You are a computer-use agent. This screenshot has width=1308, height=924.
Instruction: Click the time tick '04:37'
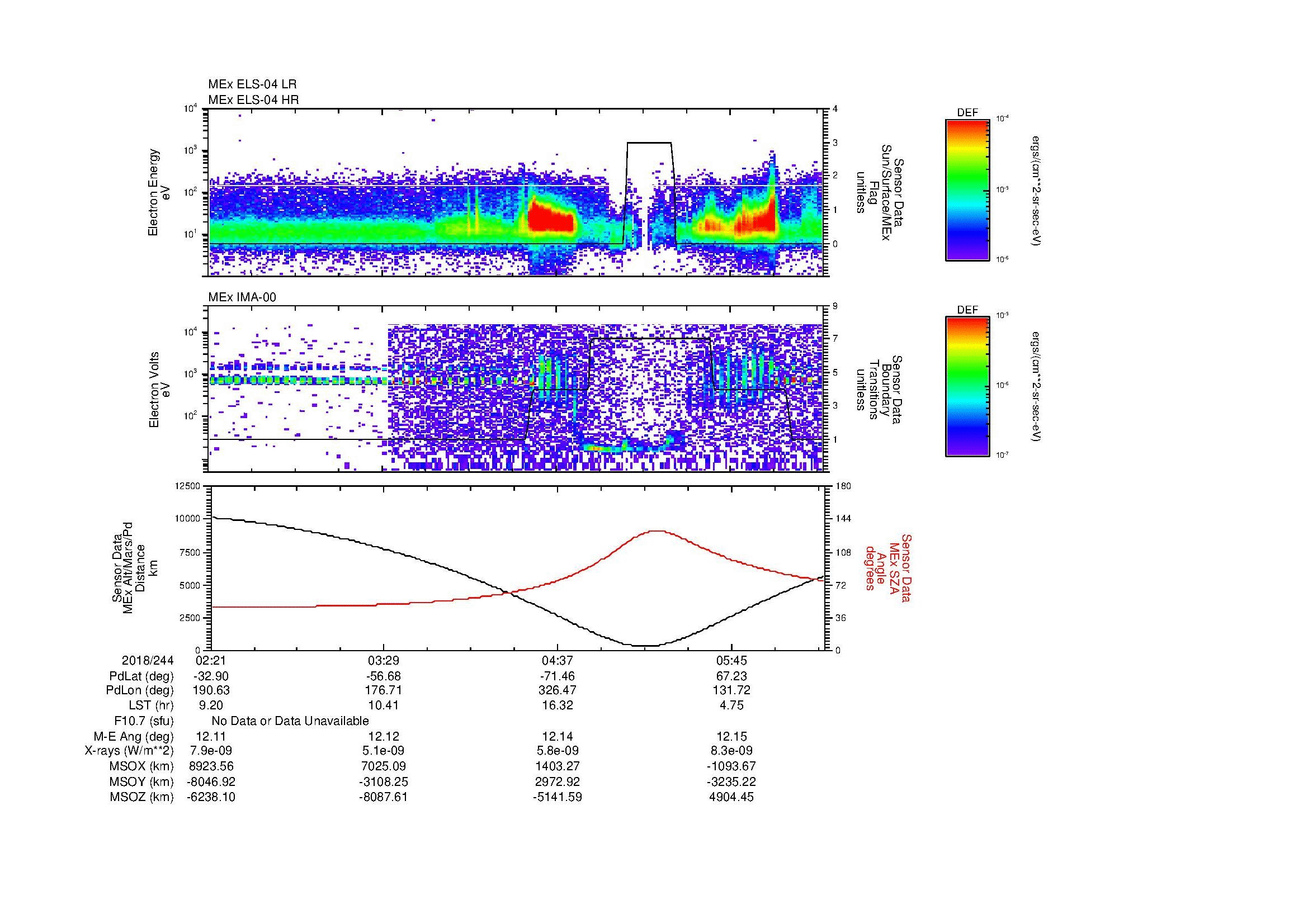pos(557,660)
